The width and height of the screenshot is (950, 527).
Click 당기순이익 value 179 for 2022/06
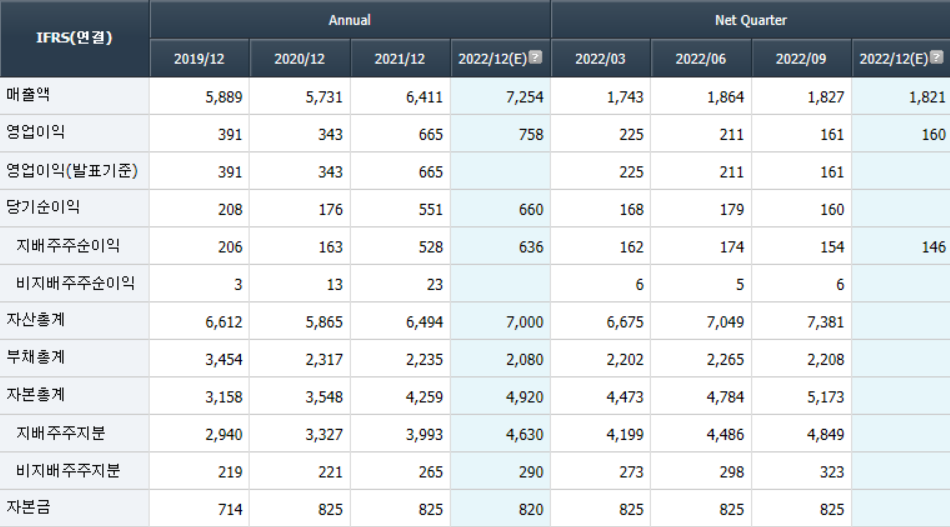[x=732, y=210]
